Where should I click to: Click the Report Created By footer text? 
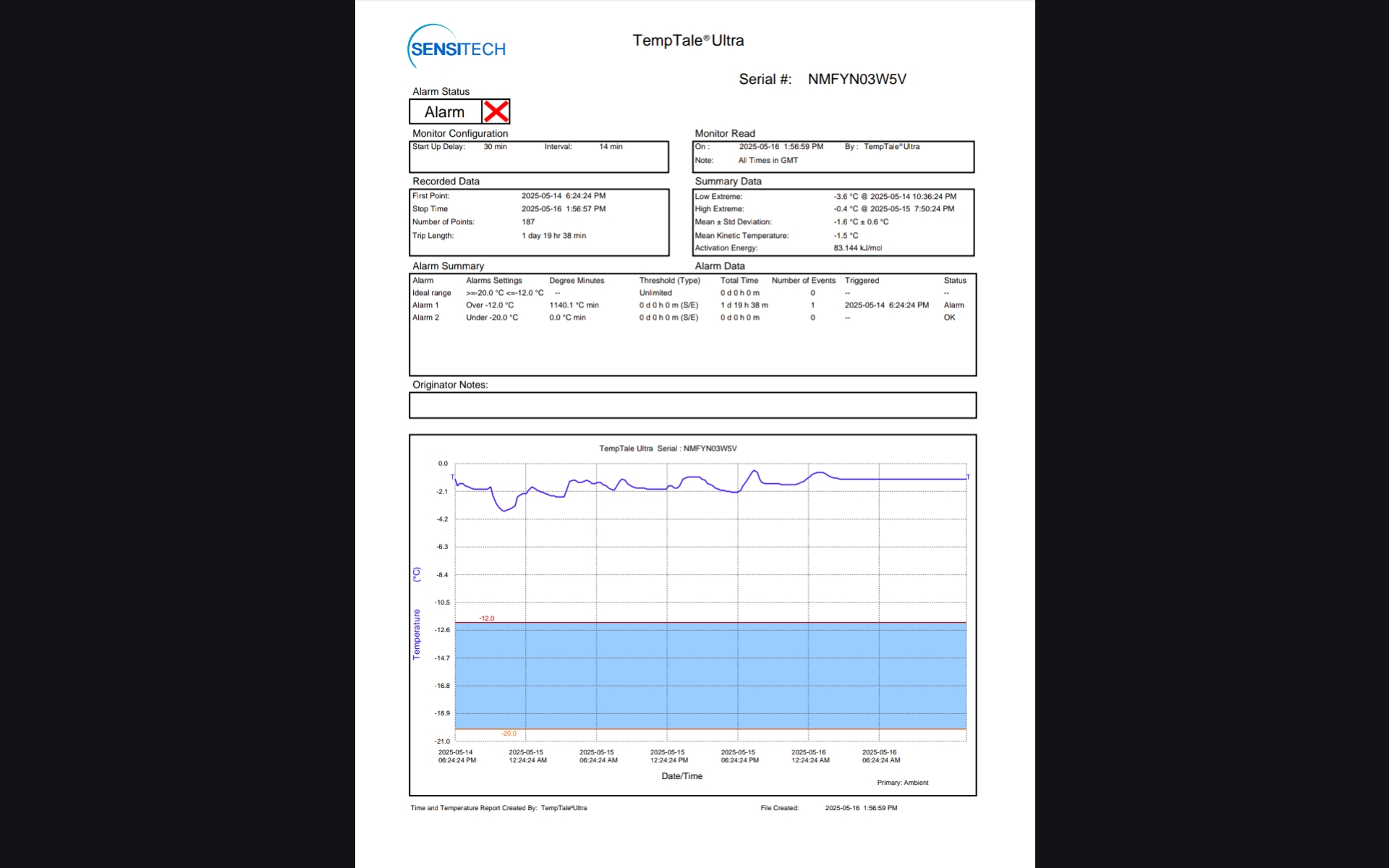coord(498,808)
